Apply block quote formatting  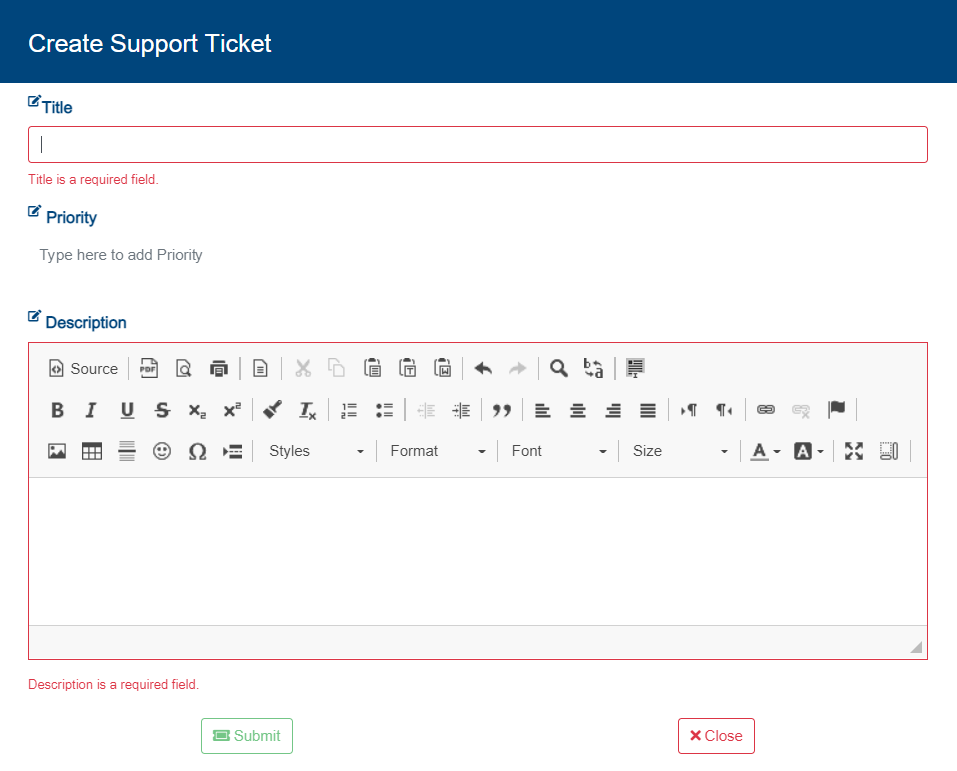click(502, 410)
